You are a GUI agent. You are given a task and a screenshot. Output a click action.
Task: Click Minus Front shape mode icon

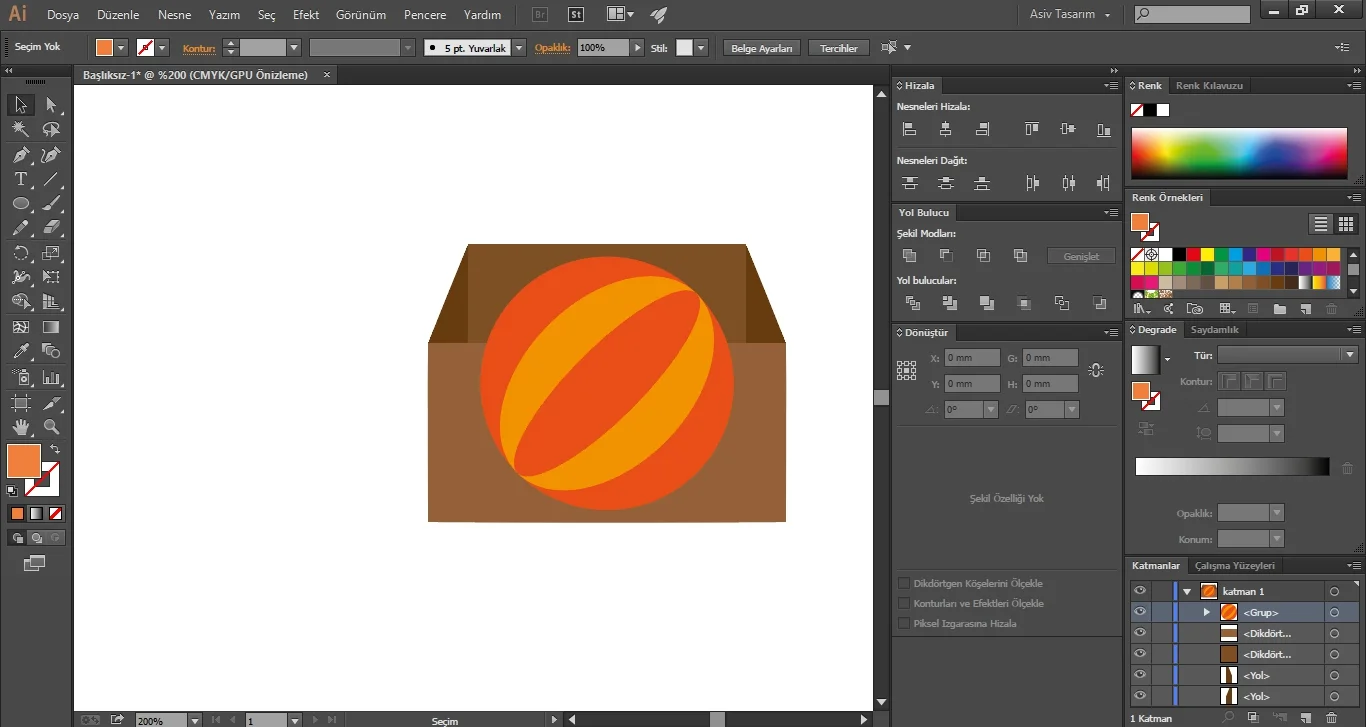pos(946,256)
